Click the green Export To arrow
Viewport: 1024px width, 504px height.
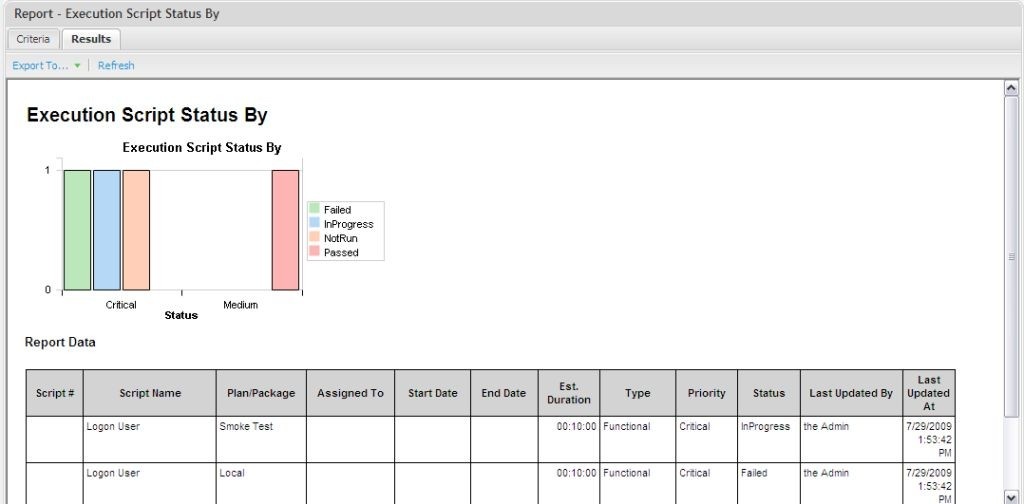click(x=77, y=66)
